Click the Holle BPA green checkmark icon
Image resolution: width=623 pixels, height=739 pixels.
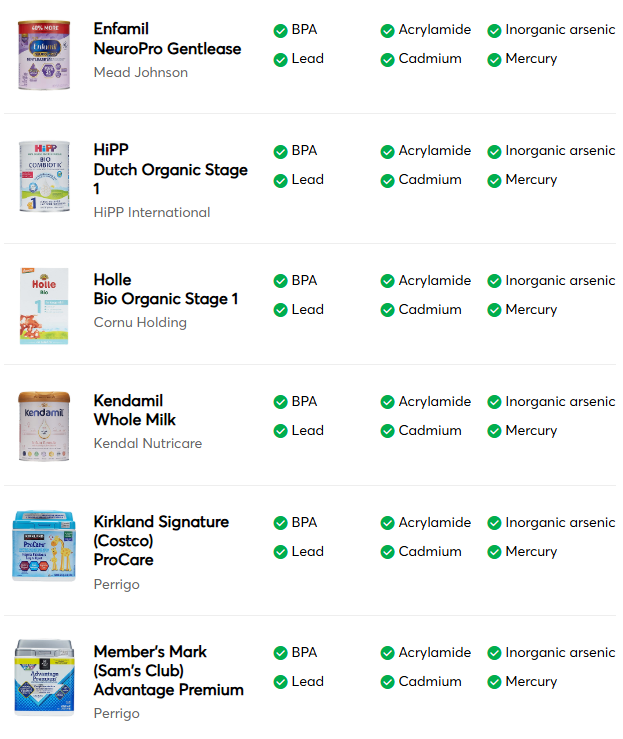pyautogui.click(x=281, y=282)
